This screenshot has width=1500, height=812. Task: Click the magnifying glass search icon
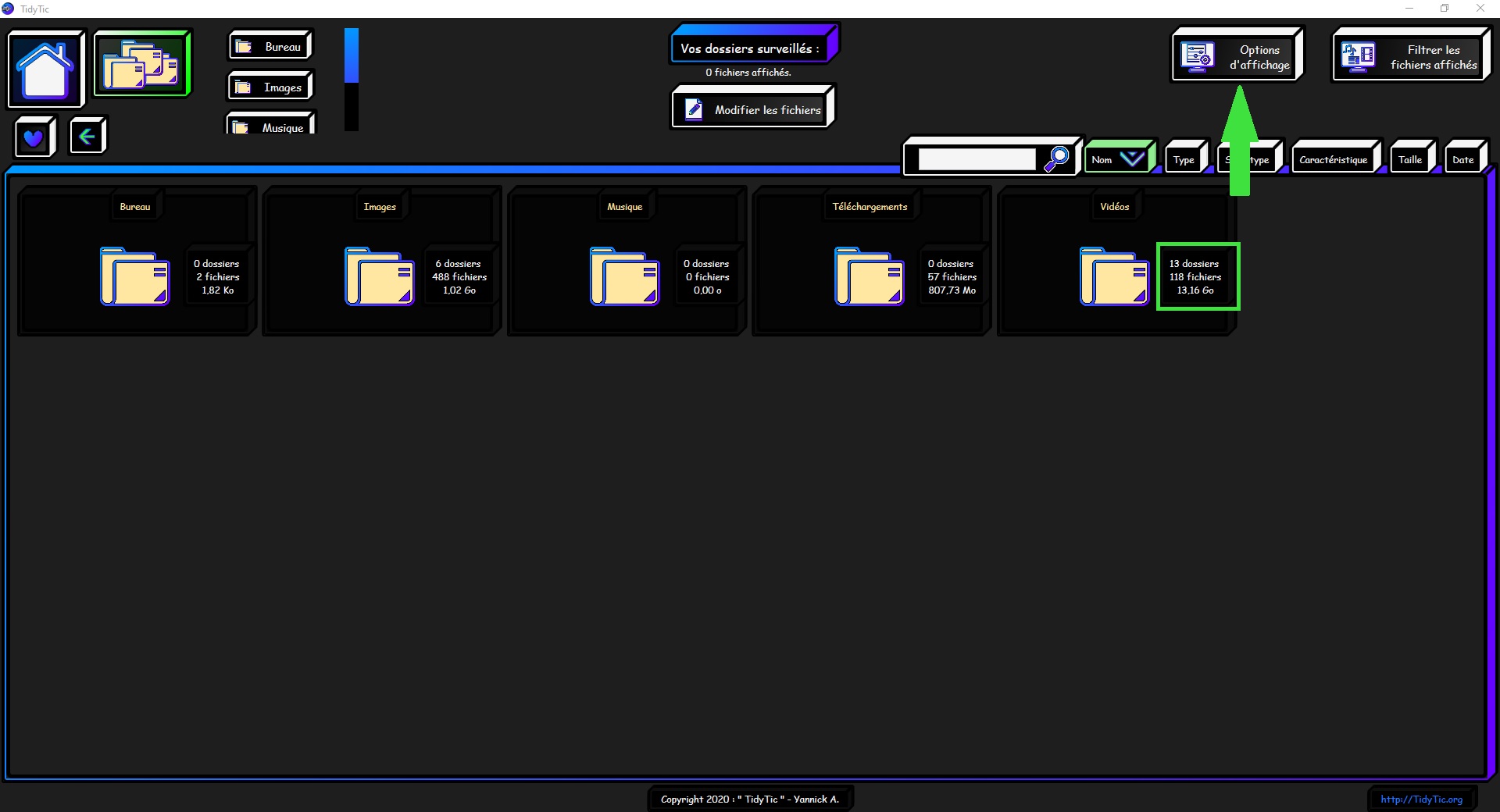(x=1057, y=158)
